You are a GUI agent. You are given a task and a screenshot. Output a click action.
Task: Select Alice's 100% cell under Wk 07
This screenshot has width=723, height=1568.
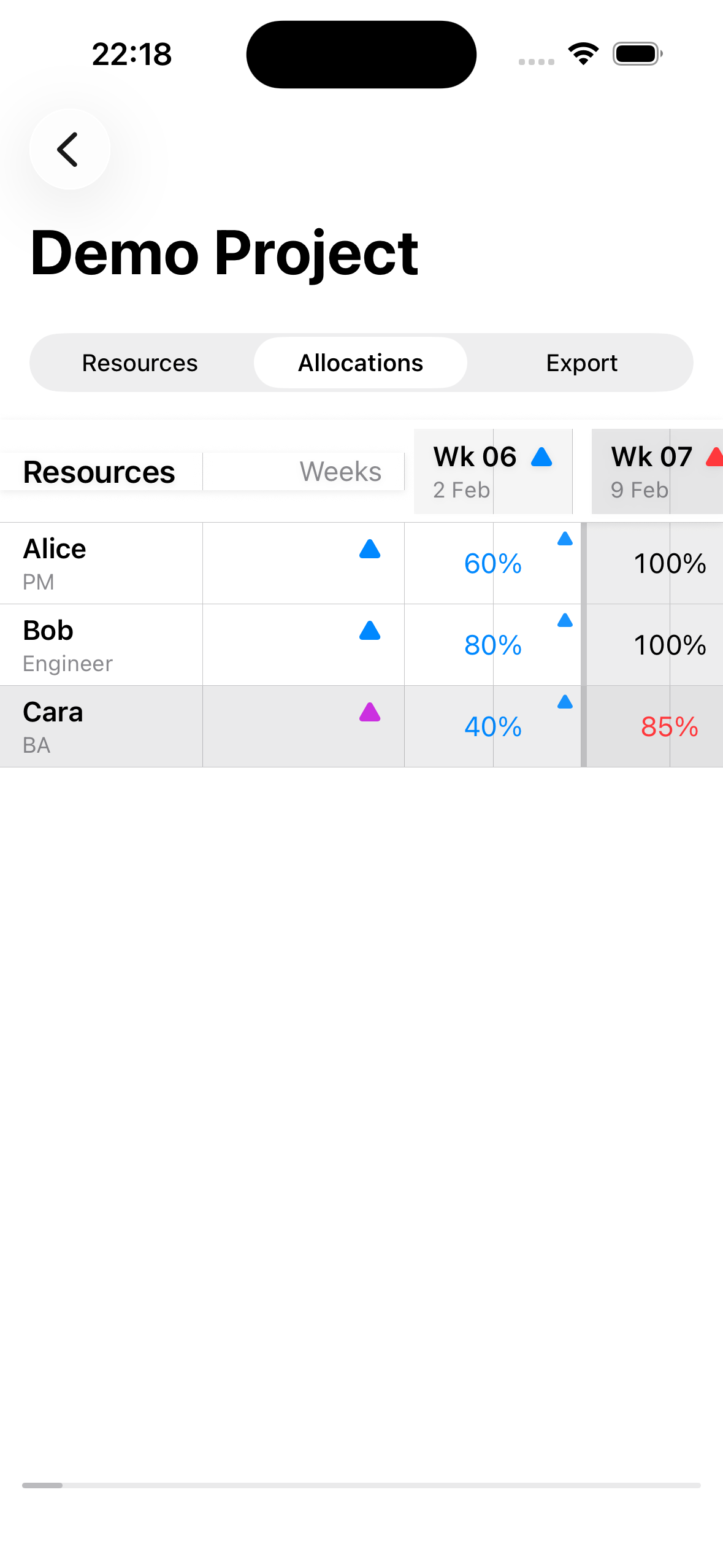pyautogui.click(x=670, y=563)
